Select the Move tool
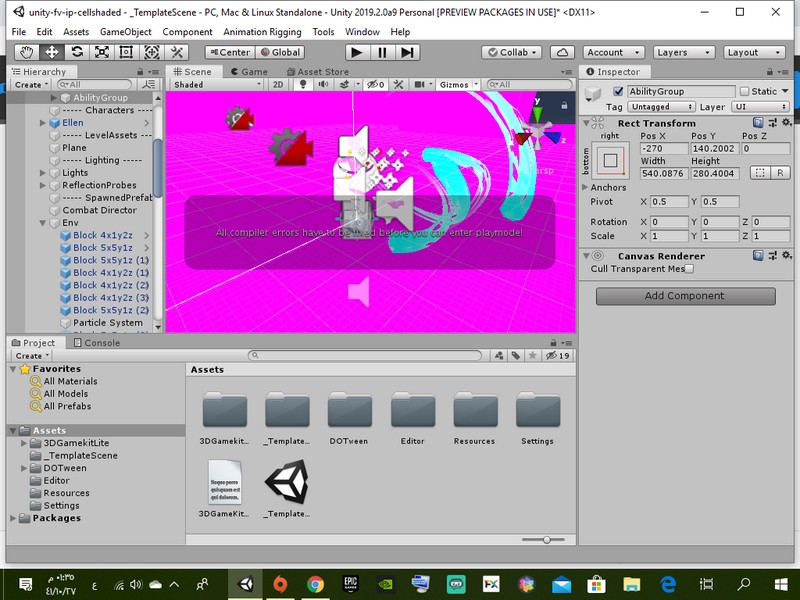Image resolution: width=800 pixels, height=600 pixels. tap(52, 52)
